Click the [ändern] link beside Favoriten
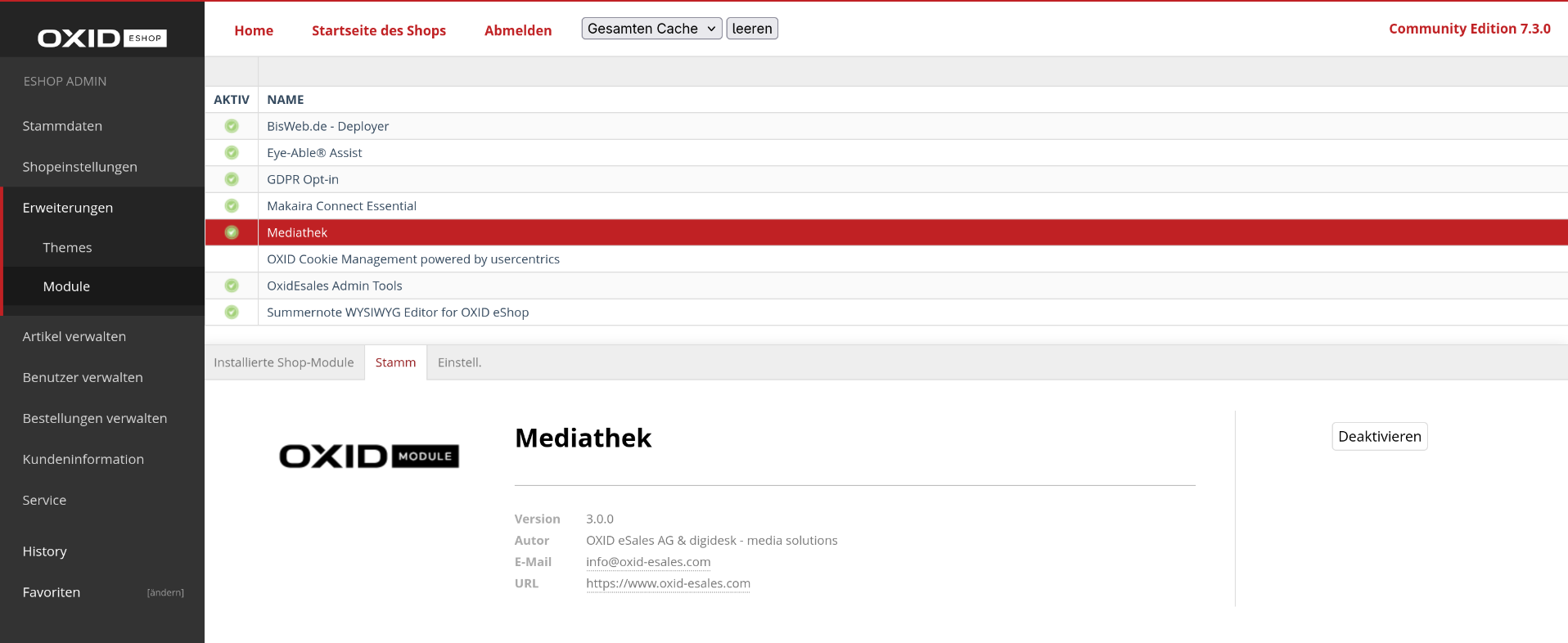This screenshot has height=643, width=1568. [165, 592]
